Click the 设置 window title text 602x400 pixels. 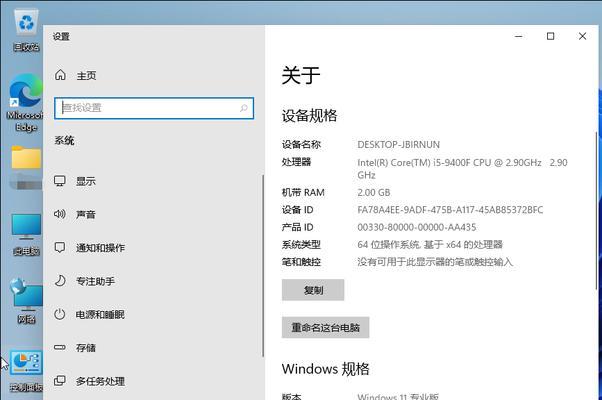coord(61,36)
